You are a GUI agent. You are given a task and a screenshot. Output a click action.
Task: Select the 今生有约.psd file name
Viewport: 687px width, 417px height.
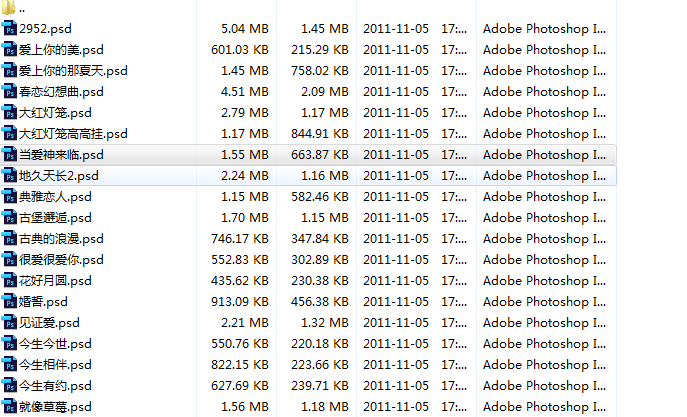coord(55,386)
